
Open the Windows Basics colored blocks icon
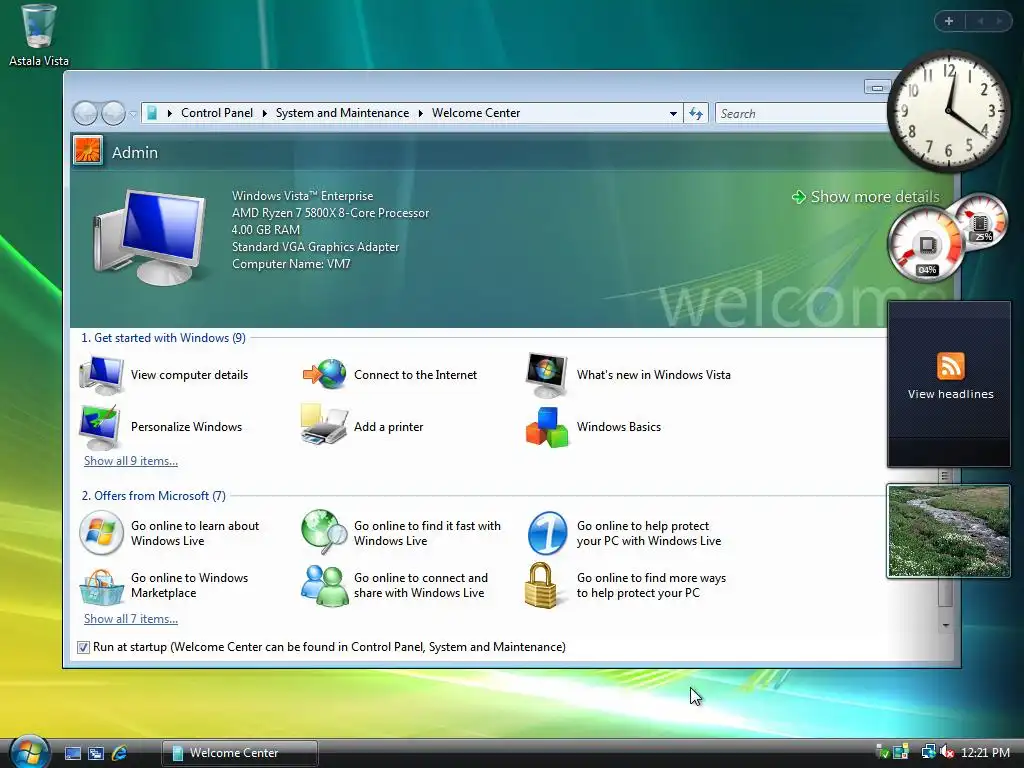pos(547,428)
